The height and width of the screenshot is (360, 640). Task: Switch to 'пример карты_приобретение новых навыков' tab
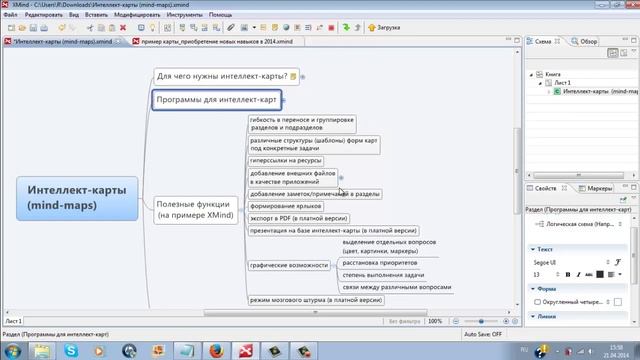click(x=217, y=41)
